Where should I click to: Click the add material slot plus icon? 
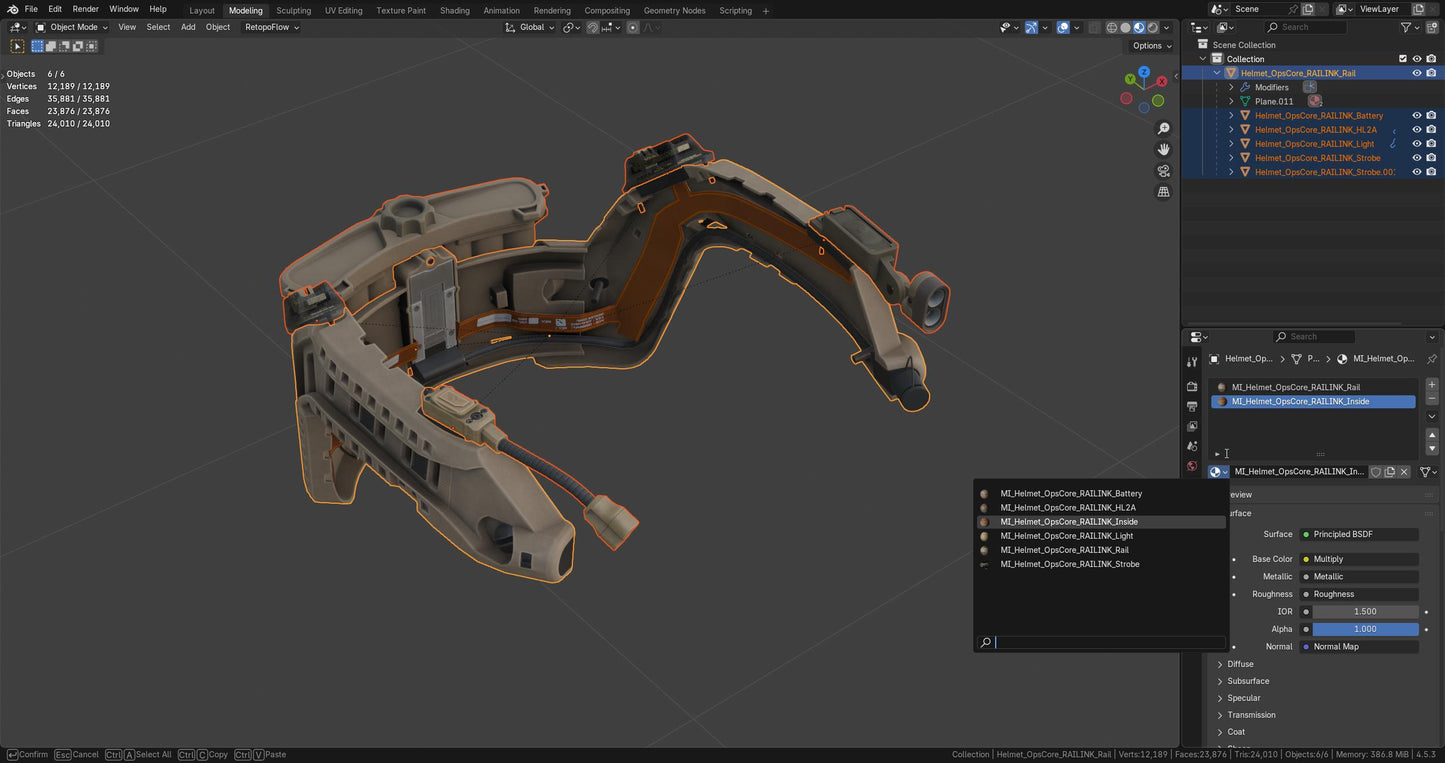(x=1432, y=385)
